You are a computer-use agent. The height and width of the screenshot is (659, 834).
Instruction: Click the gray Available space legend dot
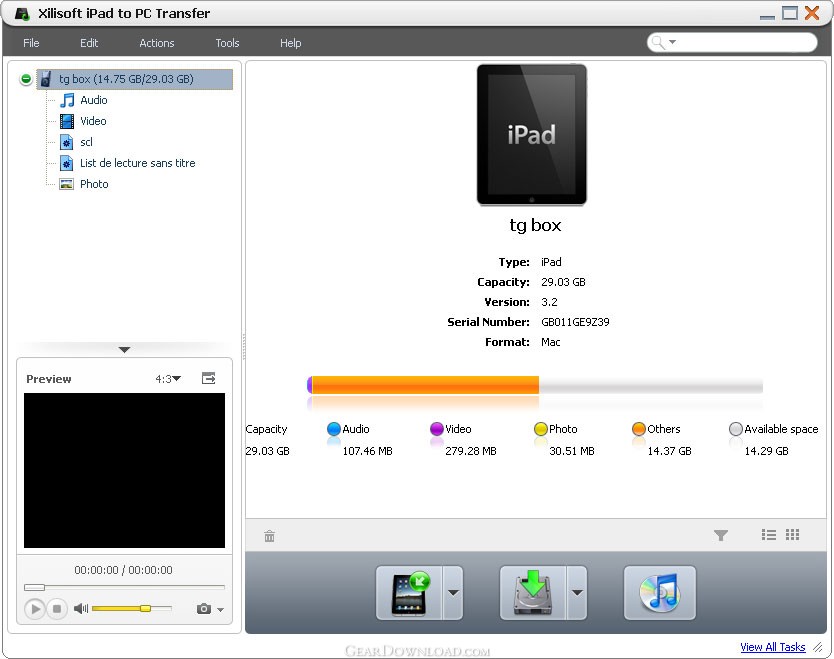click(x=736, y=429)
